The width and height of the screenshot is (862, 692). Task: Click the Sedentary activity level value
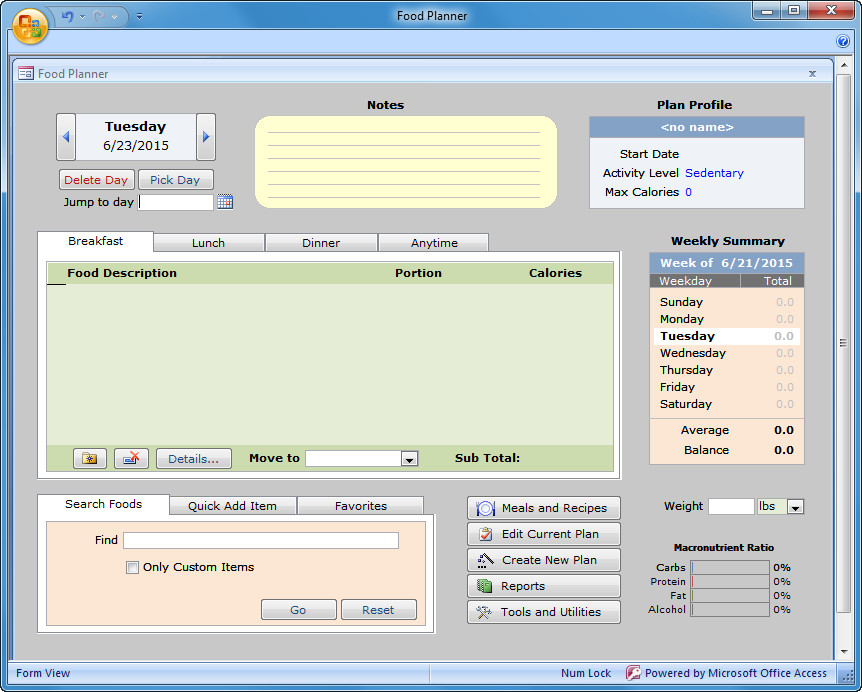(714, 173)
